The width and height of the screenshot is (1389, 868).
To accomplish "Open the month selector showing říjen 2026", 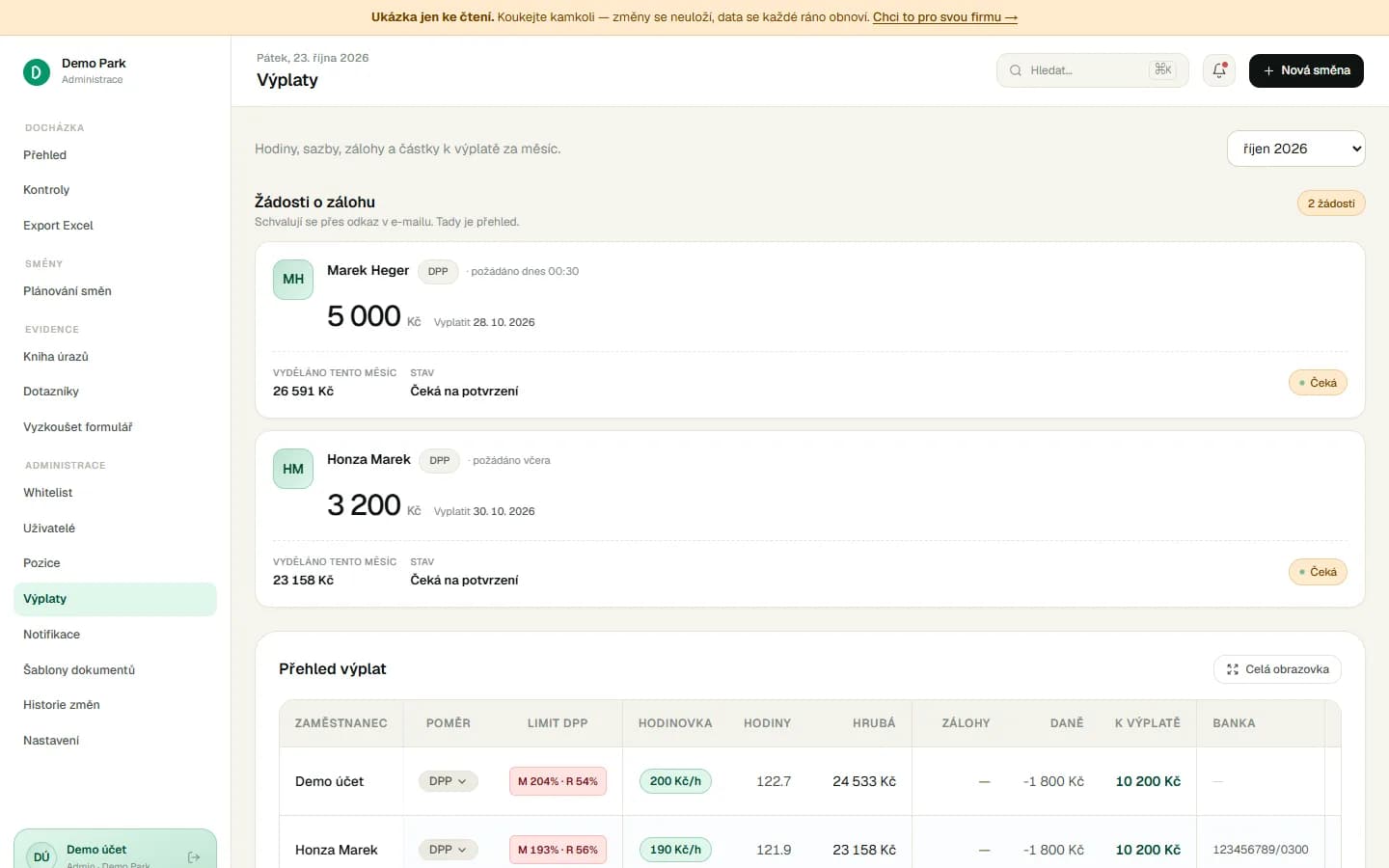I will point(1296,149).
